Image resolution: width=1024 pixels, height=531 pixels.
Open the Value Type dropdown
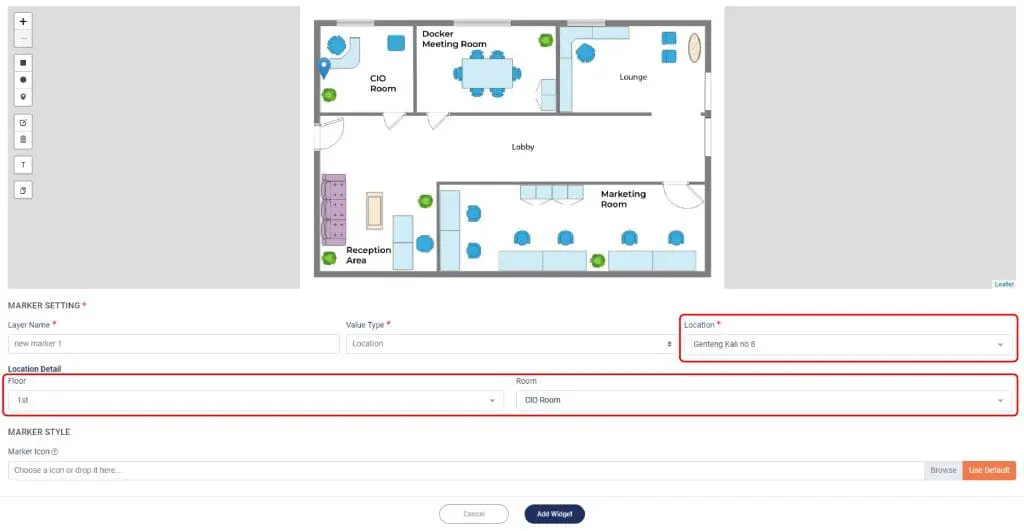pyautogui.click(x=511, y=344)
